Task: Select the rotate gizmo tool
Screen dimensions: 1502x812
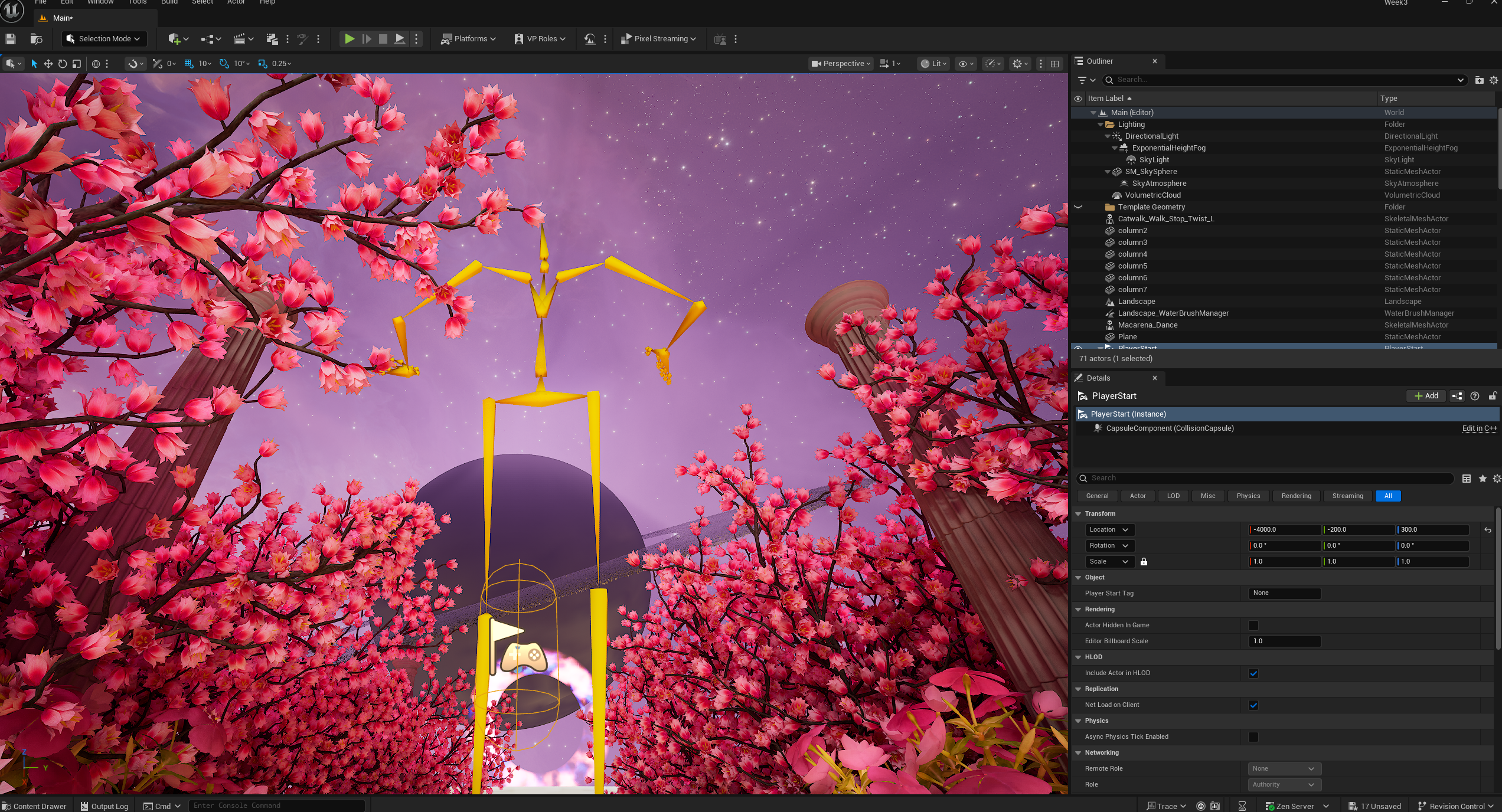Action: tap(62, 64)
